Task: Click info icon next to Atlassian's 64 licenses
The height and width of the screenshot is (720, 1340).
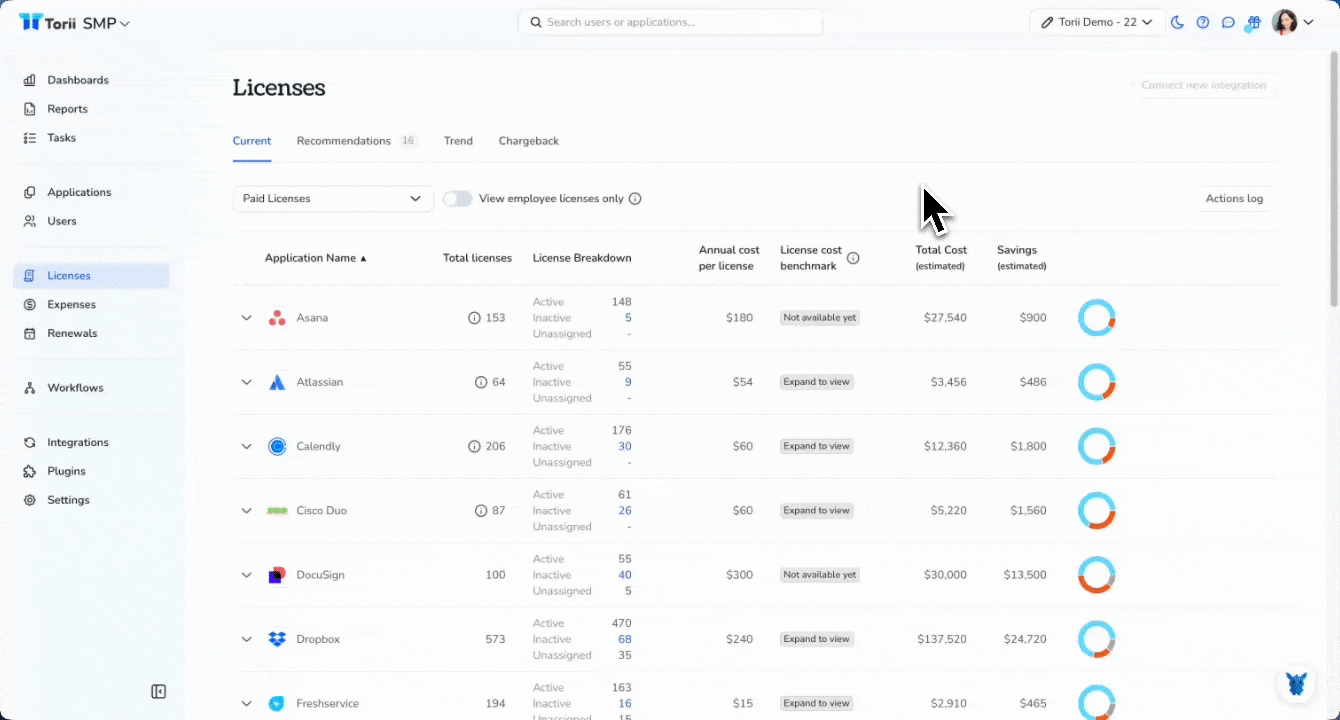Action: (x=481, y=382)
